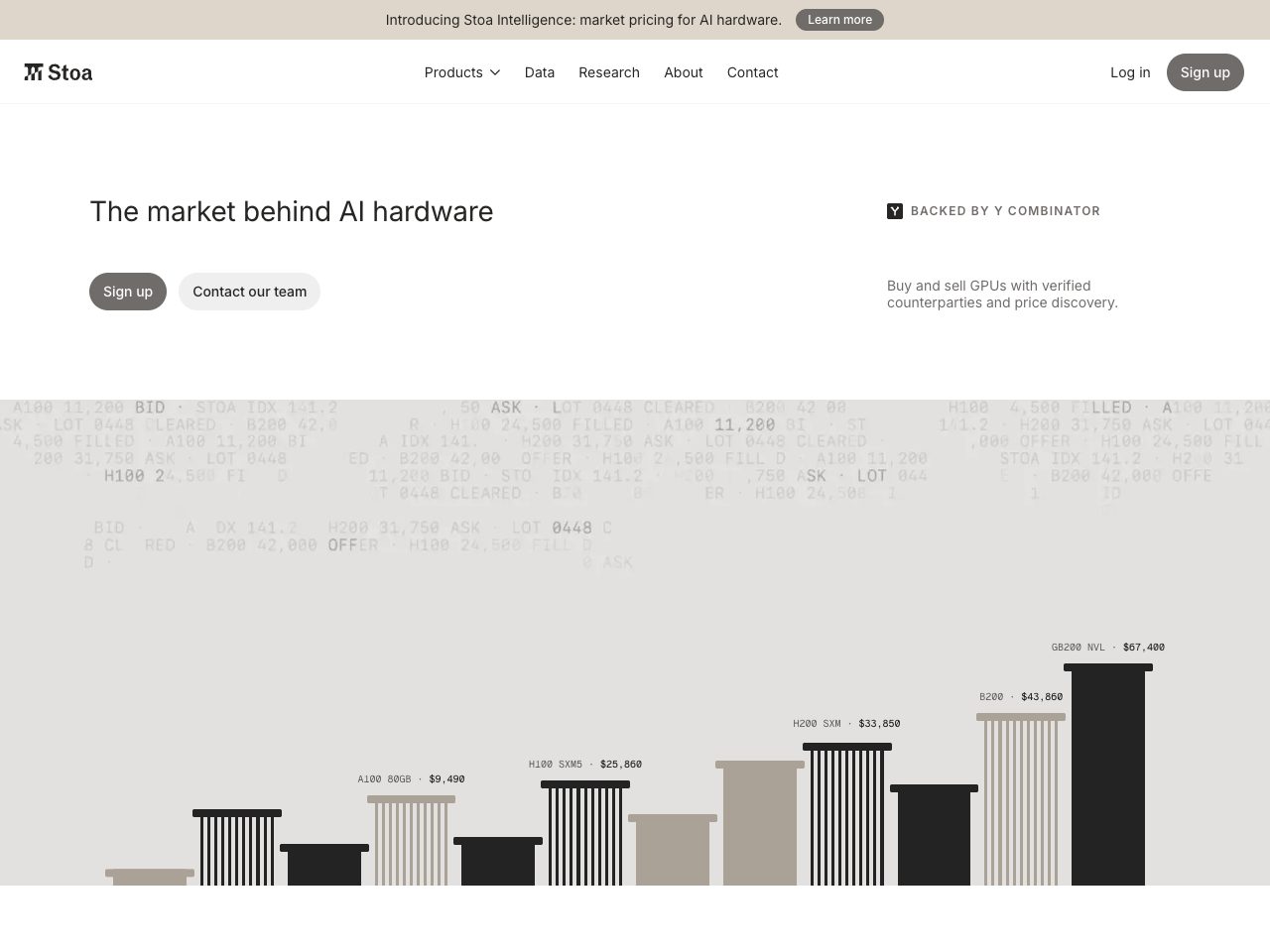Click 'BACKED BY Y COMBINATOR' text

click(x=1005, y=211)
